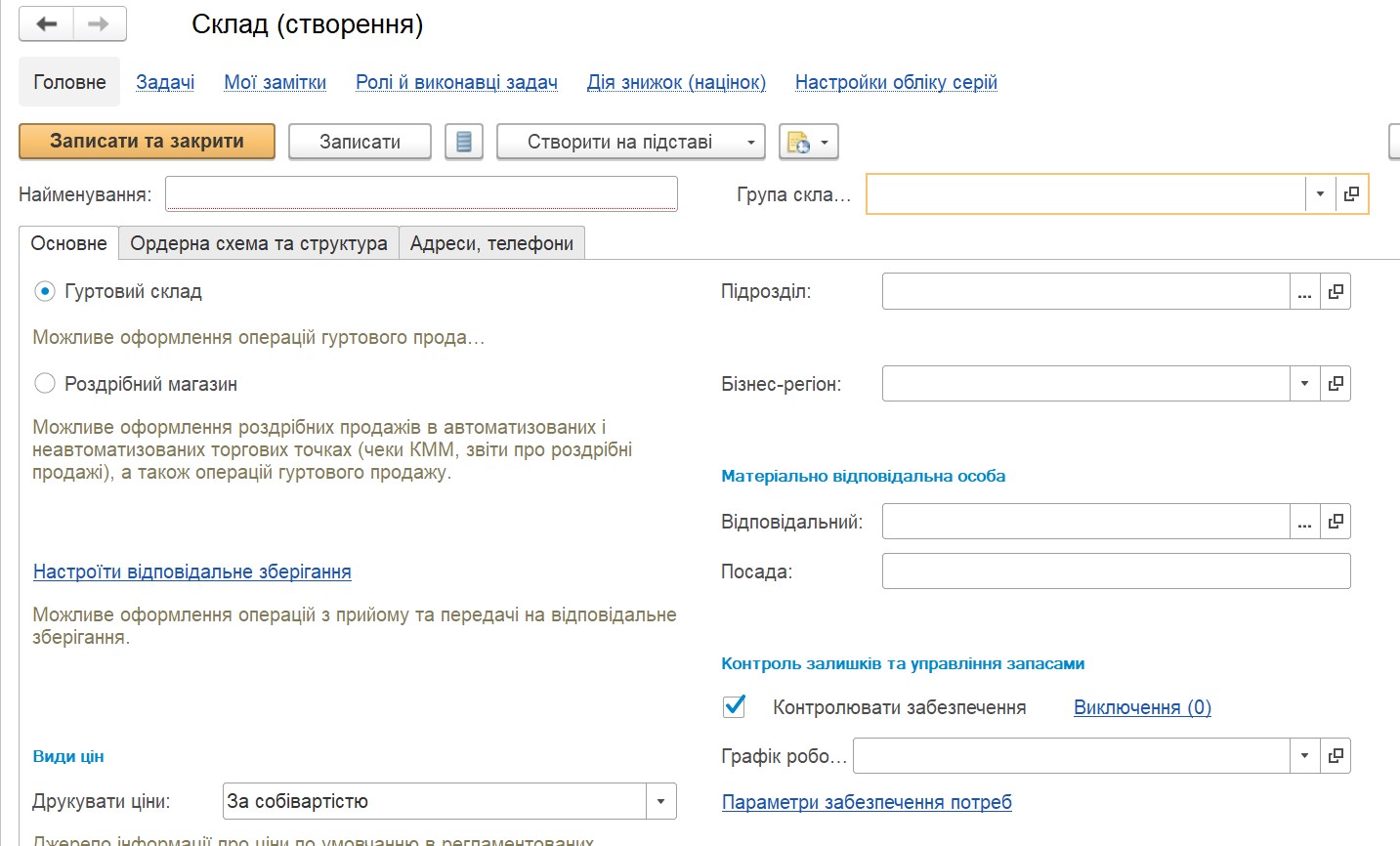Select the Роздрібний магазин radio option

[45, 384]
